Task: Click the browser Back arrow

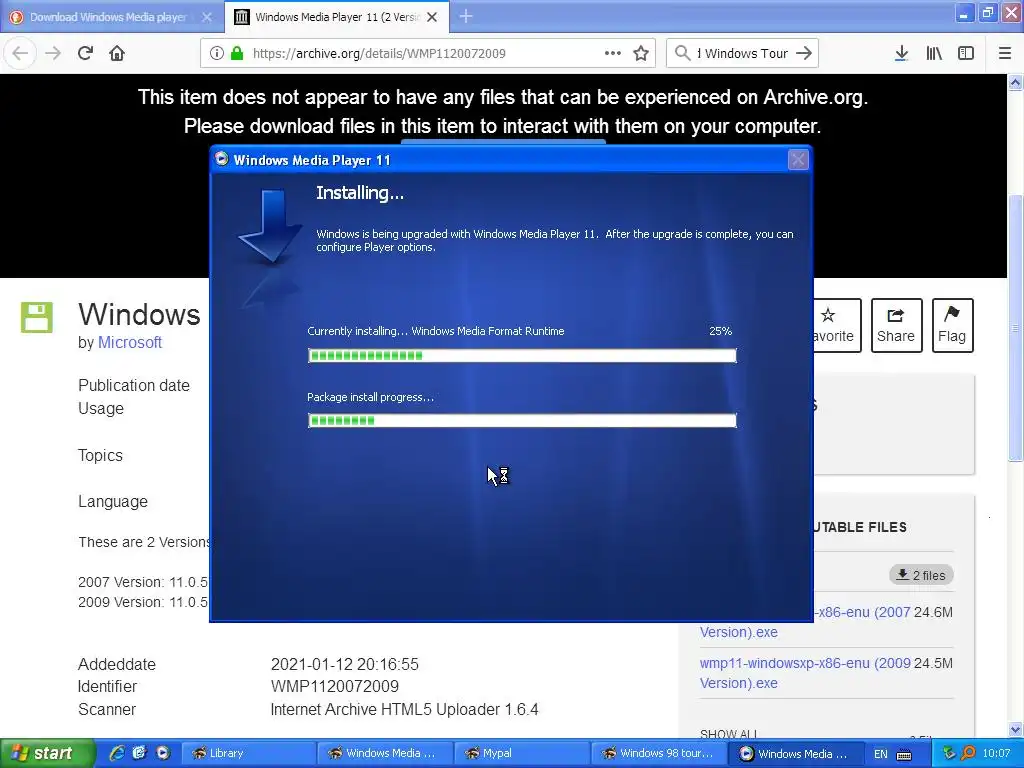Action: click(x=20, y=54)
